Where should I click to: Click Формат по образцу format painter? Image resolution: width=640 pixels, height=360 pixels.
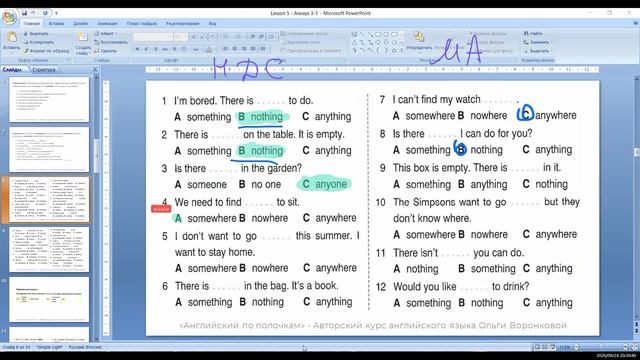point(46,51)
